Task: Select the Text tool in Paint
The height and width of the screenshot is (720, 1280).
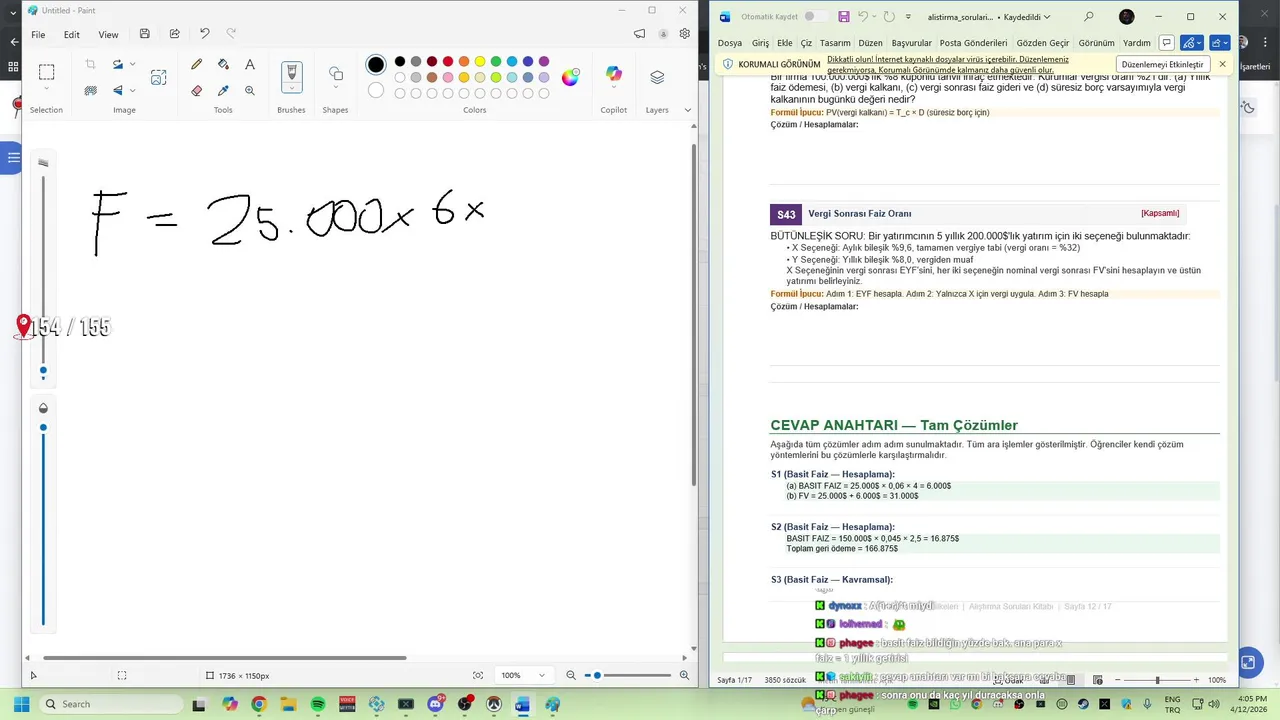Action: click(x=250, y=64)
